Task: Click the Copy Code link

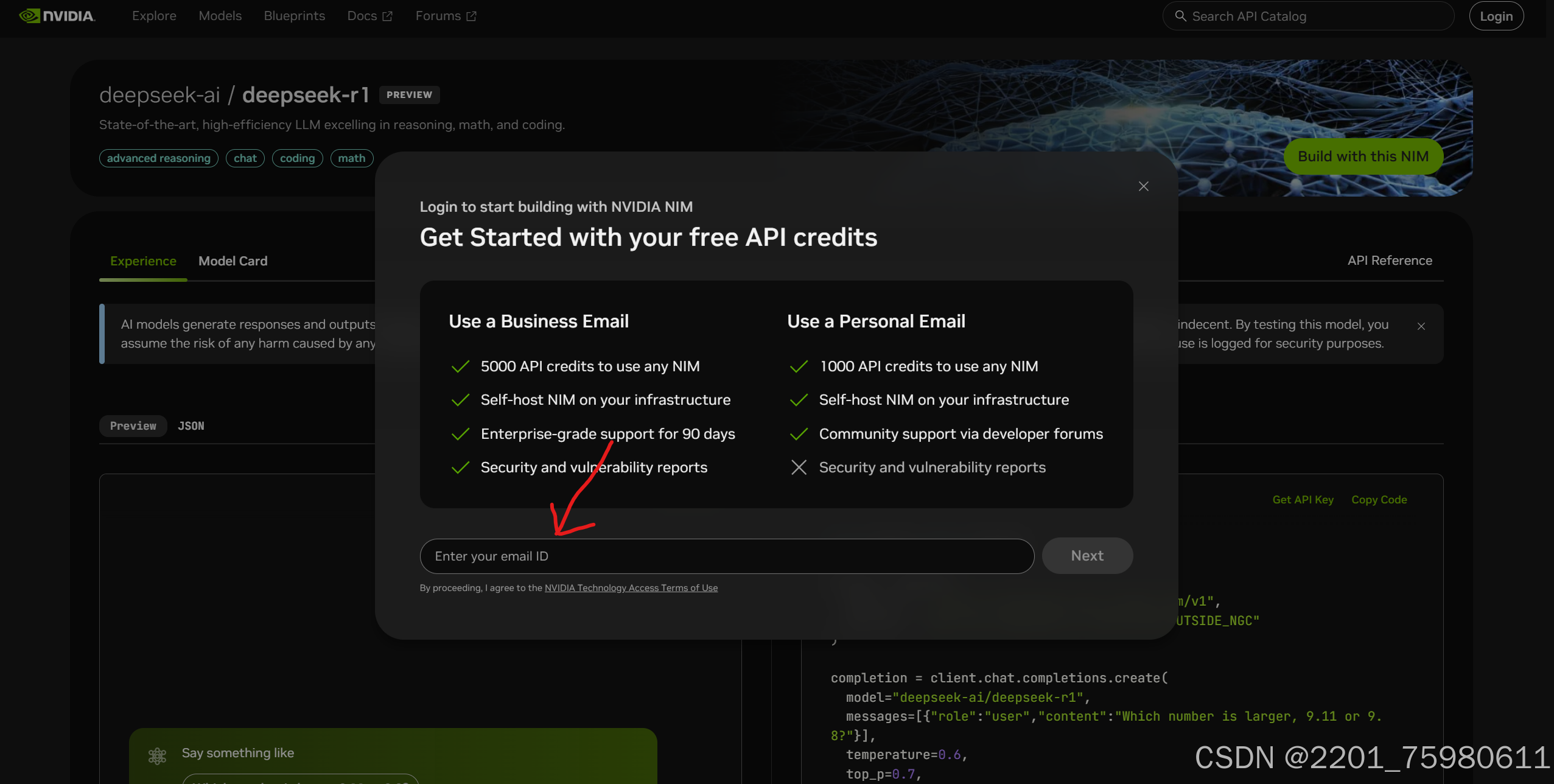Action: click(x=1379, y=500)
